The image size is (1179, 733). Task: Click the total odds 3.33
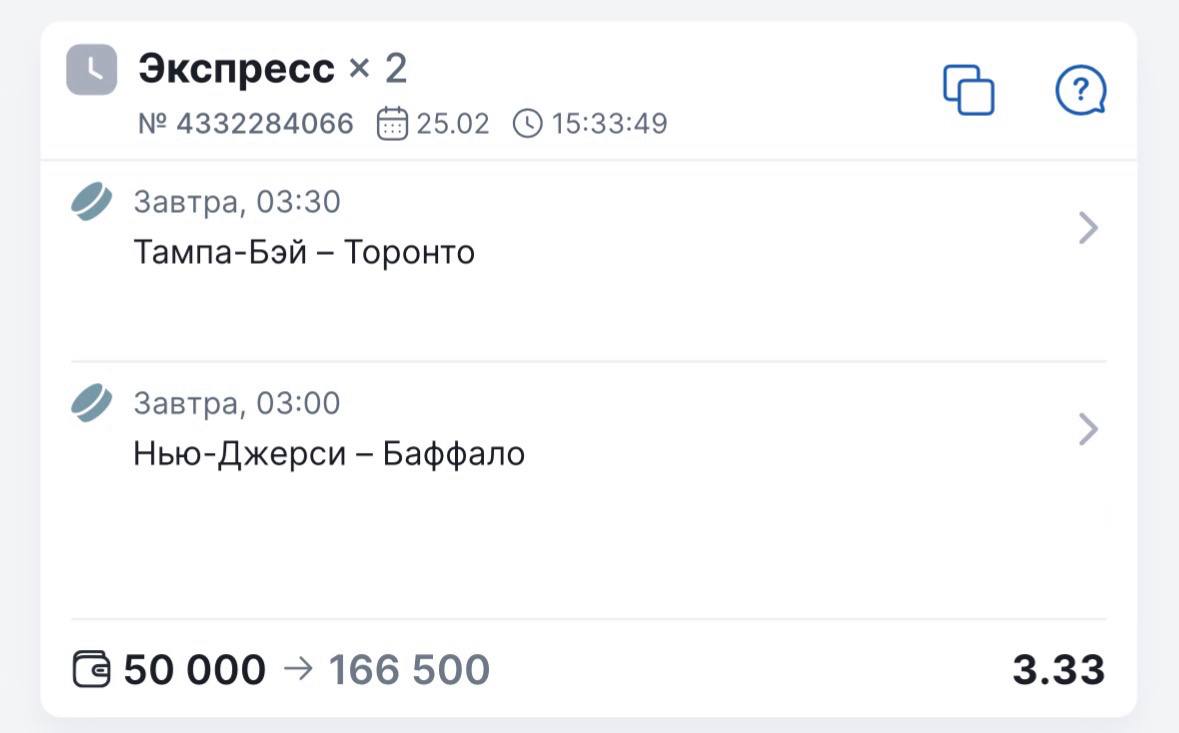pyautogui.click(x=1058, y=670)
